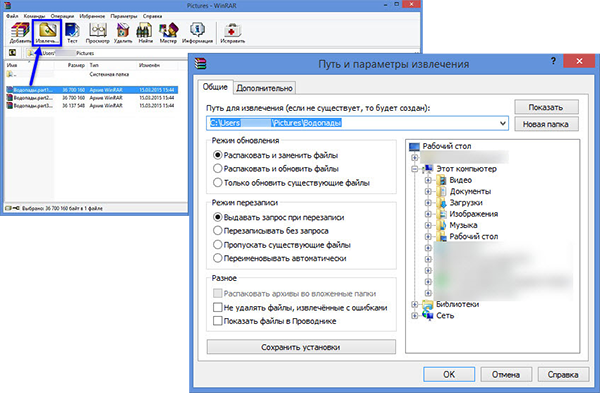Select Документы folder in the tree
The width and height of the screenshot is (600, 393).
[x=470, y=191]
